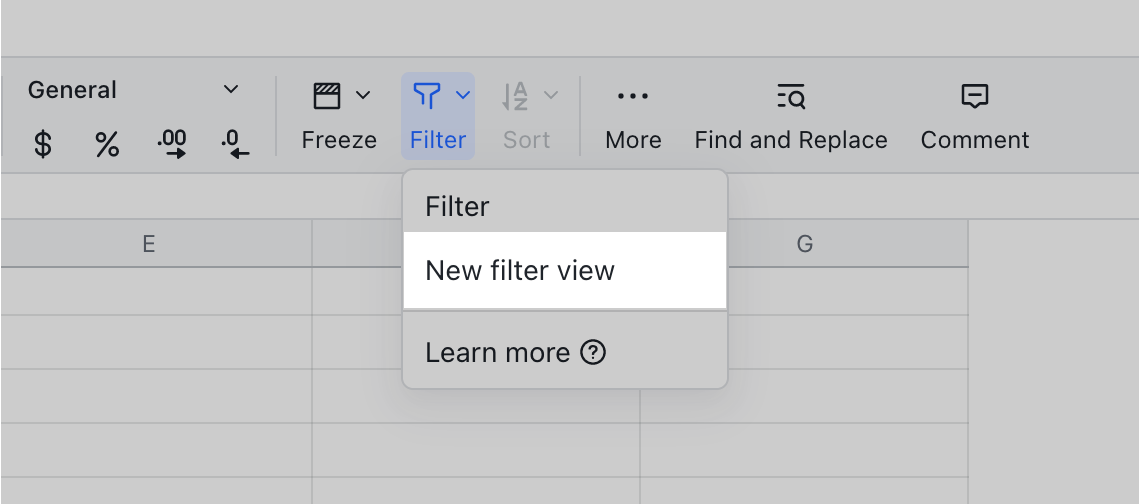Collapse the Filter dropdown arrow
Screen dimensions: 1140x504
463,96
